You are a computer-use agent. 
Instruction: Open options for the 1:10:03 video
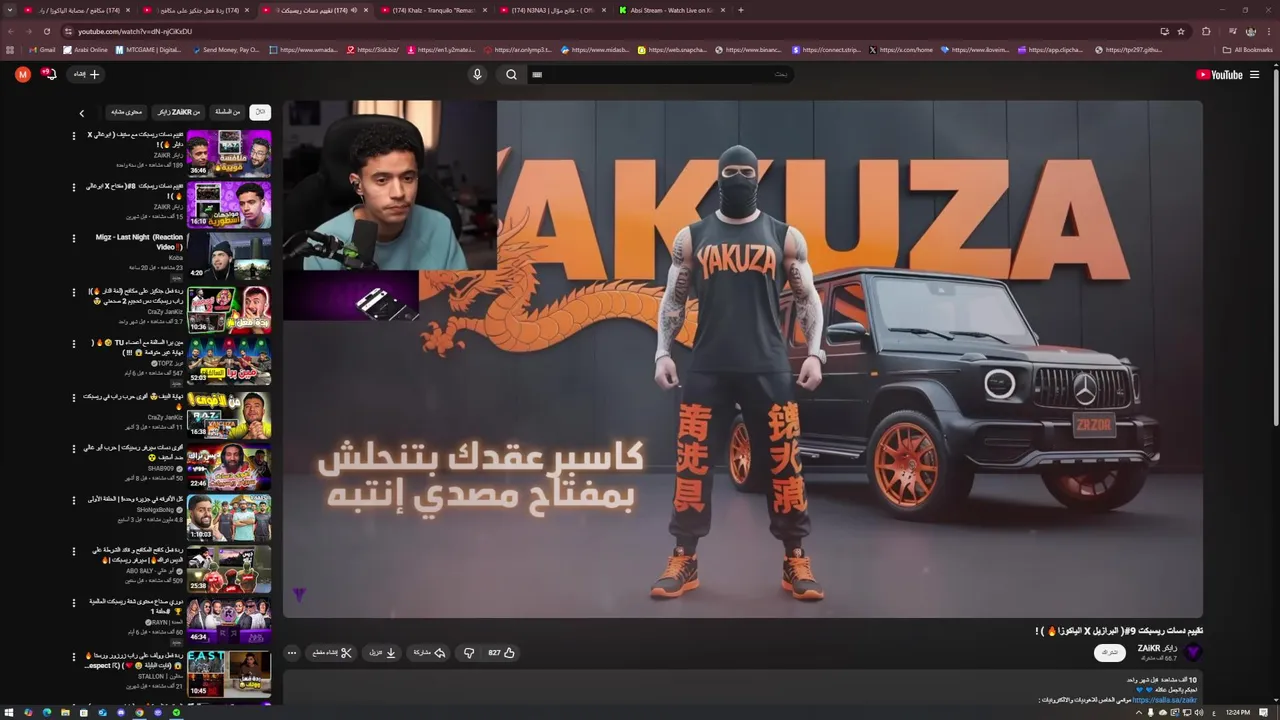pos(73,500)
